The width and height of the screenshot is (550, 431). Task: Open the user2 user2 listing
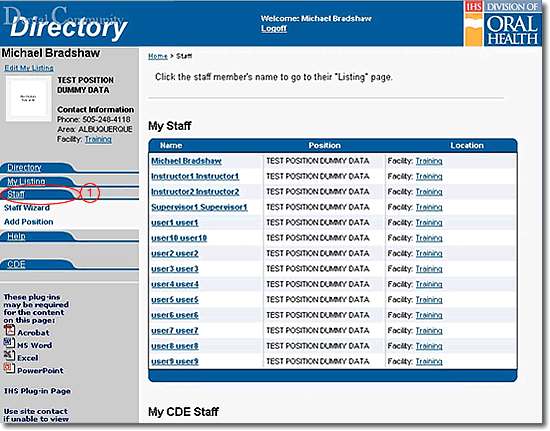point(175,254)
